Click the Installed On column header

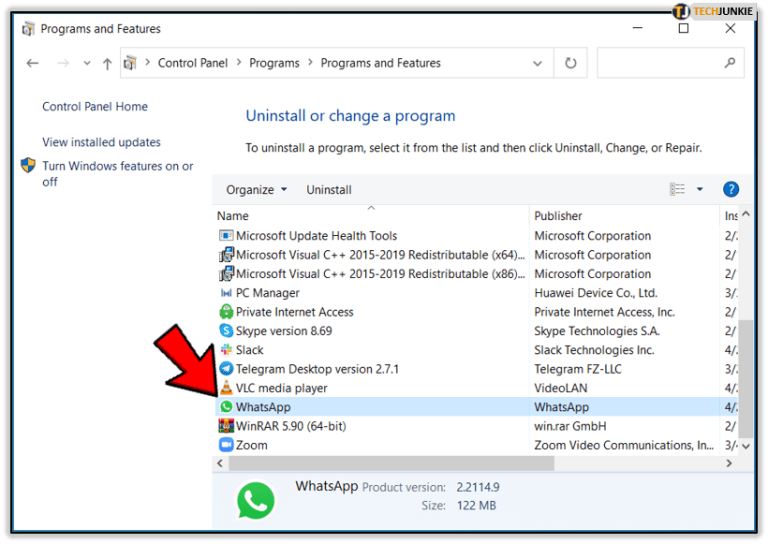tap(730, 215)
